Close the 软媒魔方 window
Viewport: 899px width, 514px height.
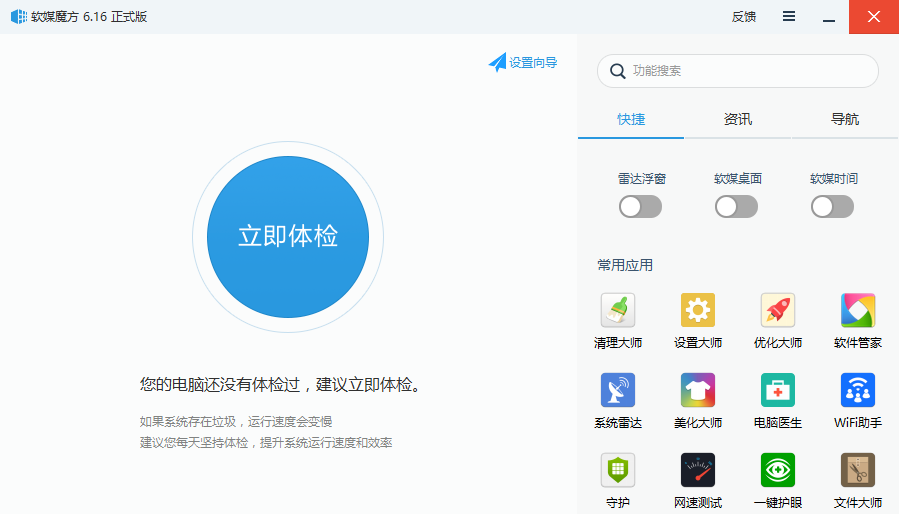[874, 17]
